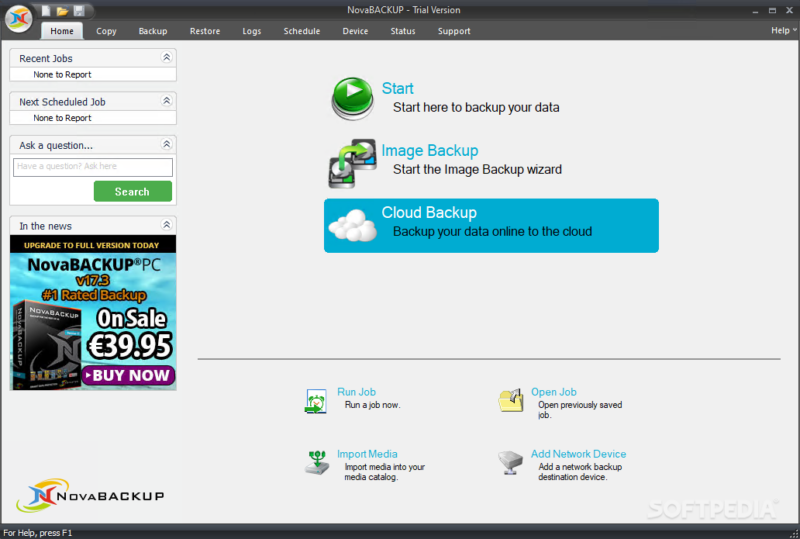Image resolution: width=800 pixels, height=539 pixels.
Task: Click the BUY NOW button in ad
Action: click(x=129, y=375)
